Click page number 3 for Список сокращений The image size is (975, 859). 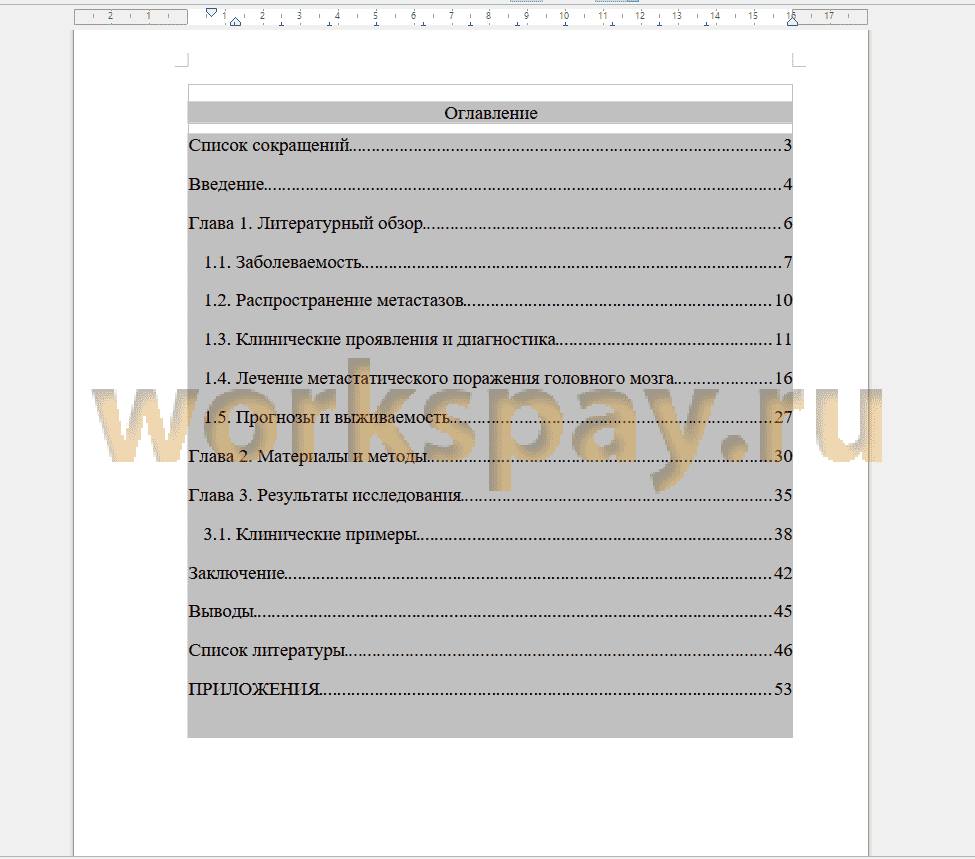coord(787,146)
